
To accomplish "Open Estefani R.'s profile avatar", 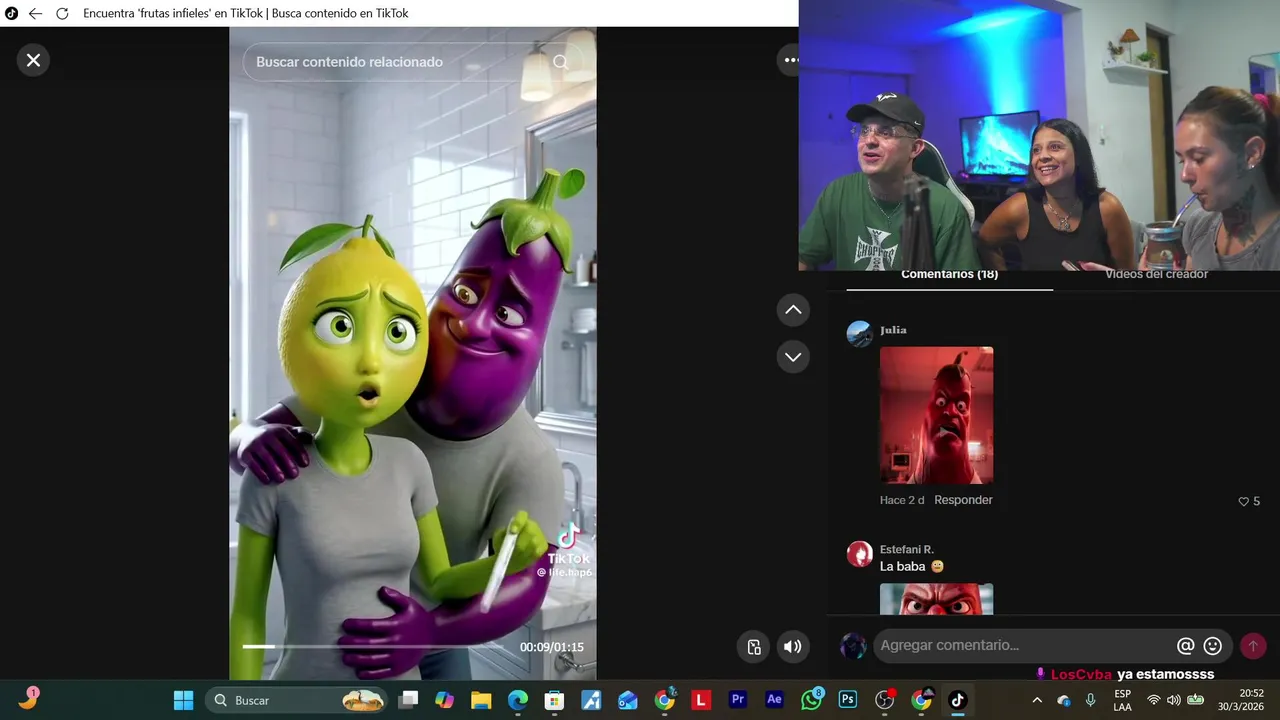I will point(859,554).
